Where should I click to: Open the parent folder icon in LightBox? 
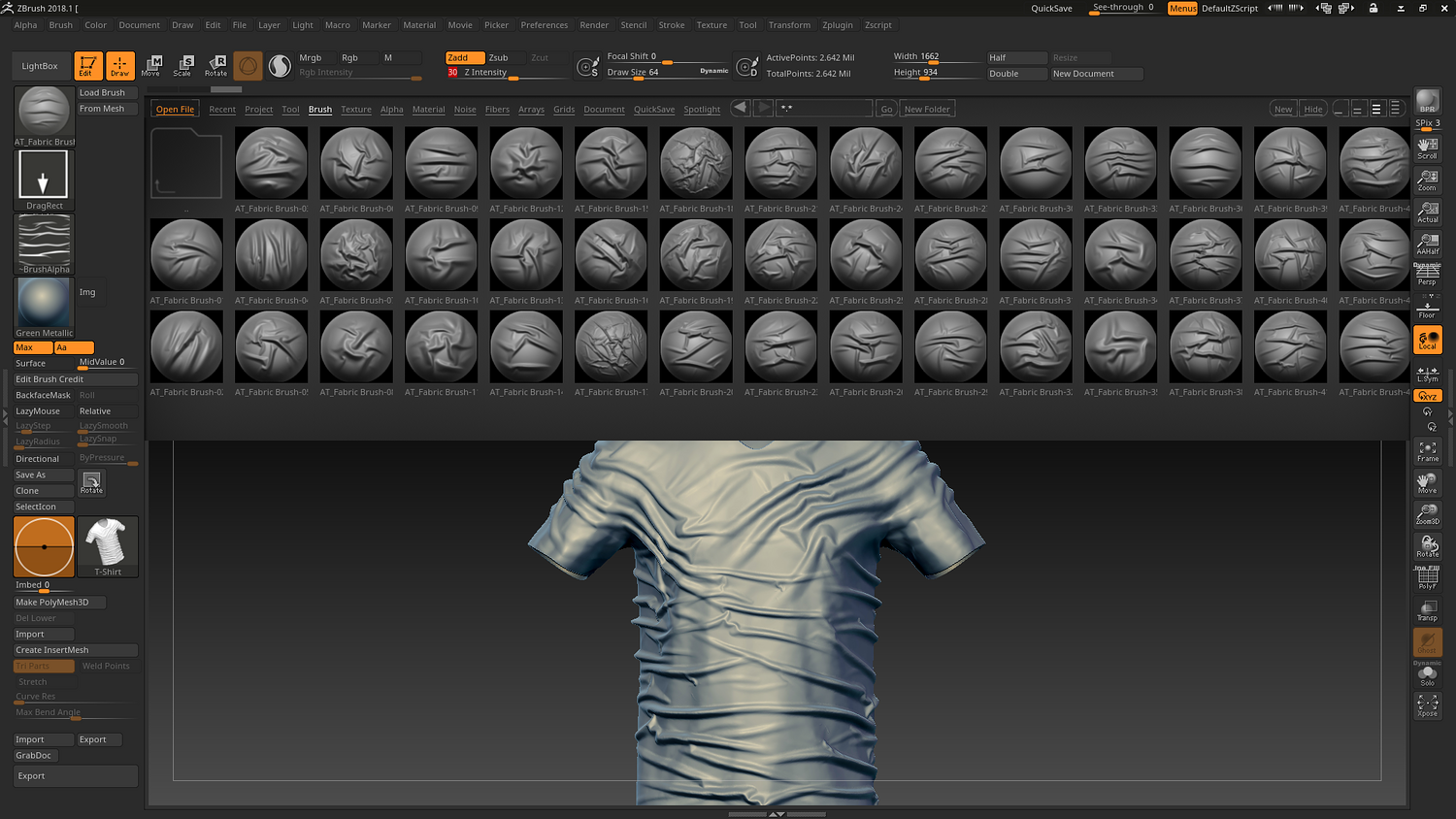(x=186, y=163)
